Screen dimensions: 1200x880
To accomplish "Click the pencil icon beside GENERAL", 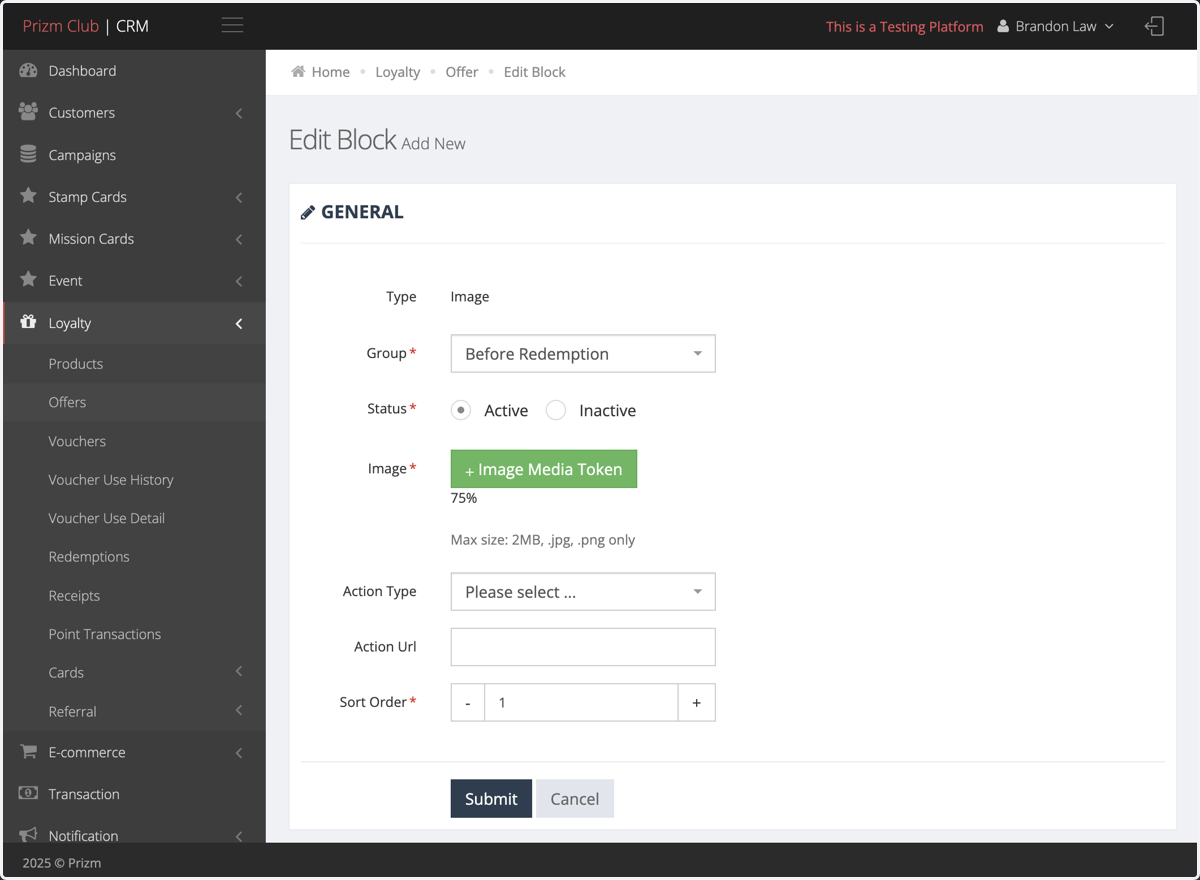I will coord(308,212).
